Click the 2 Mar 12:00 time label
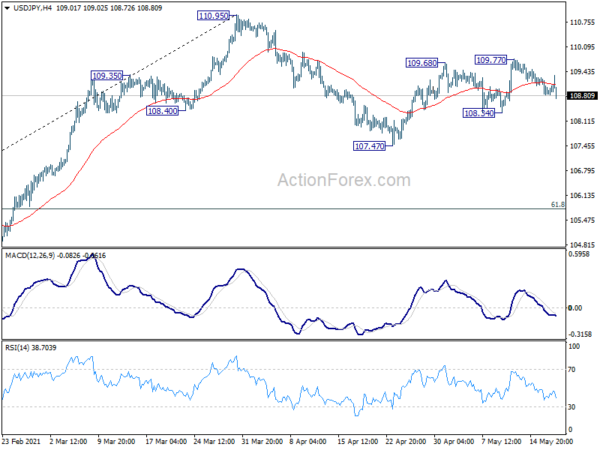 [68, 442]
